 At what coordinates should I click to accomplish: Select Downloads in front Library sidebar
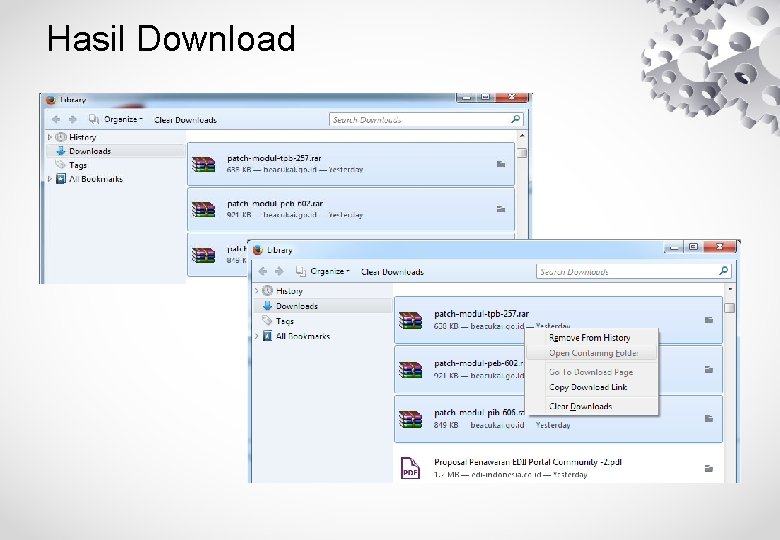(x=297, y=306)
